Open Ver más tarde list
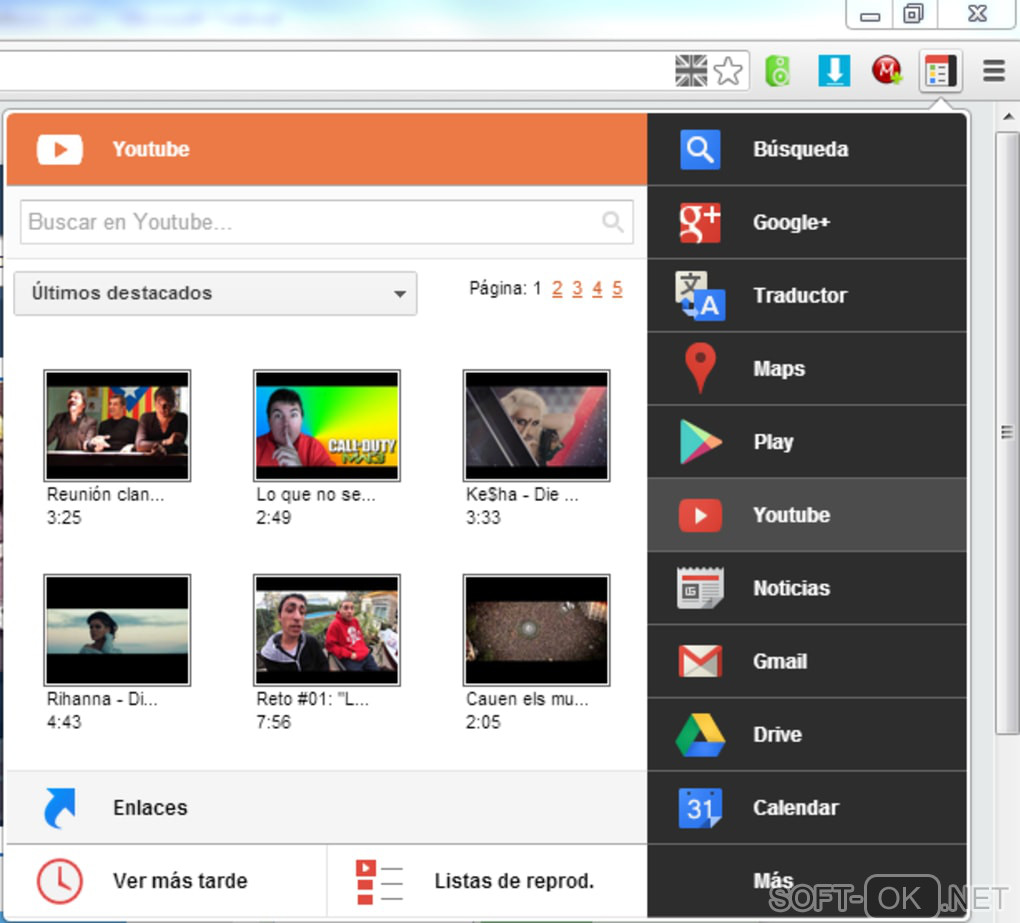The image size is (1020, 923). click(167, 881)
